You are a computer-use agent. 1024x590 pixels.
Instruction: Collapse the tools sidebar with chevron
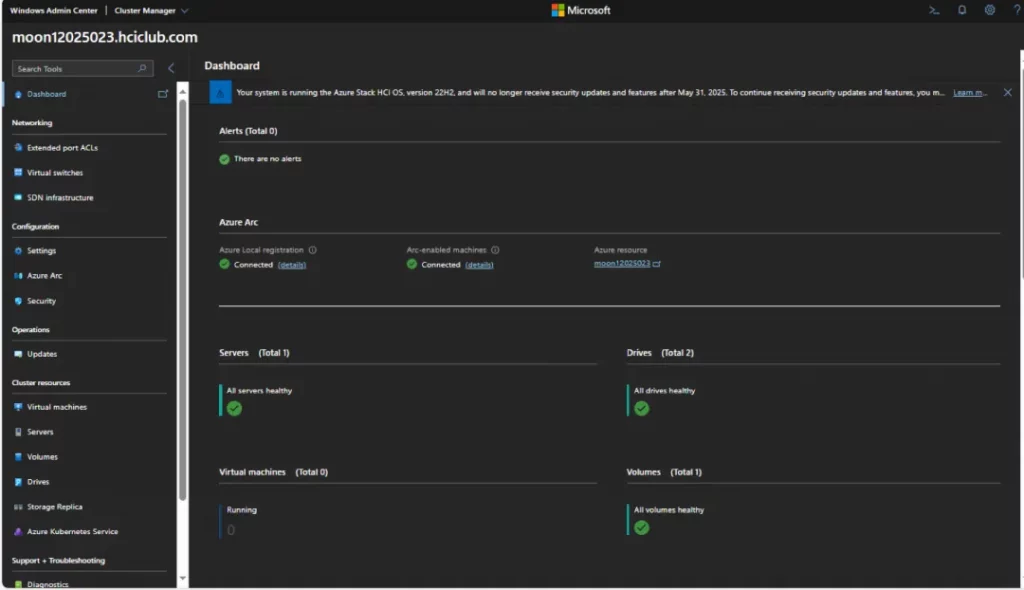click(171, 68)
